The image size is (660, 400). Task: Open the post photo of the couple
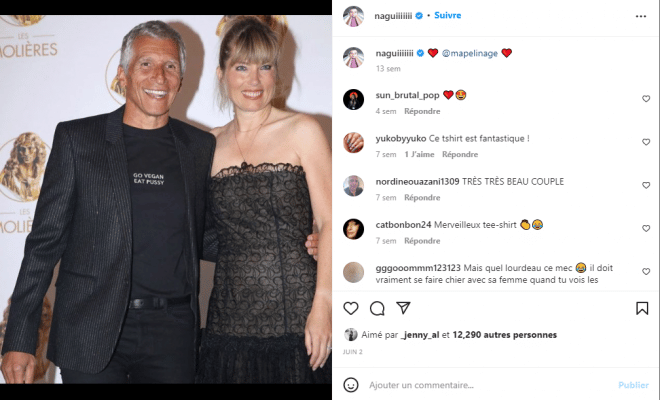tap(166, 200)
